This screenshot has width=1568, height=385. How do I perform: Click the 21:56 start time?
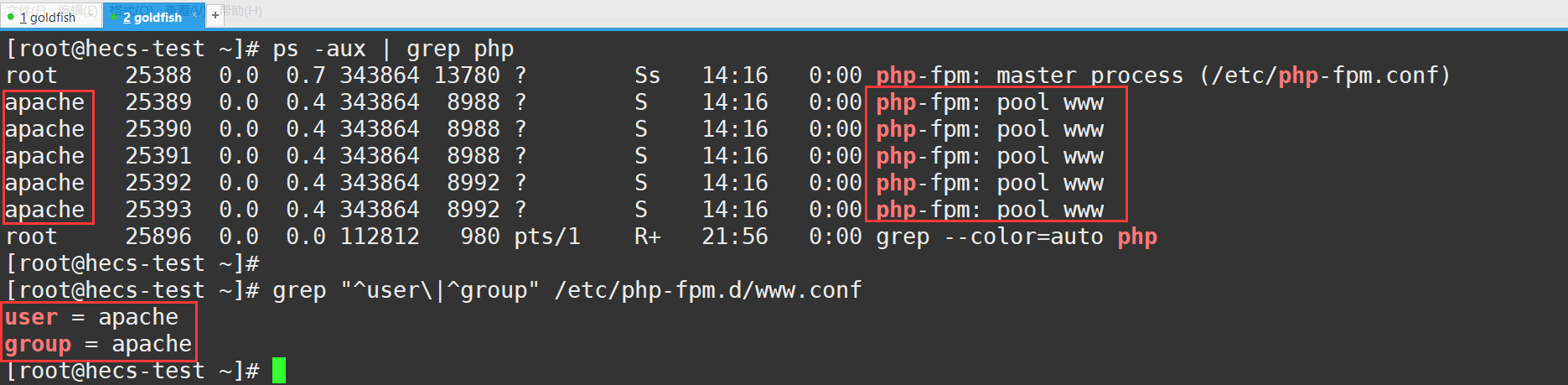(735, 237)
